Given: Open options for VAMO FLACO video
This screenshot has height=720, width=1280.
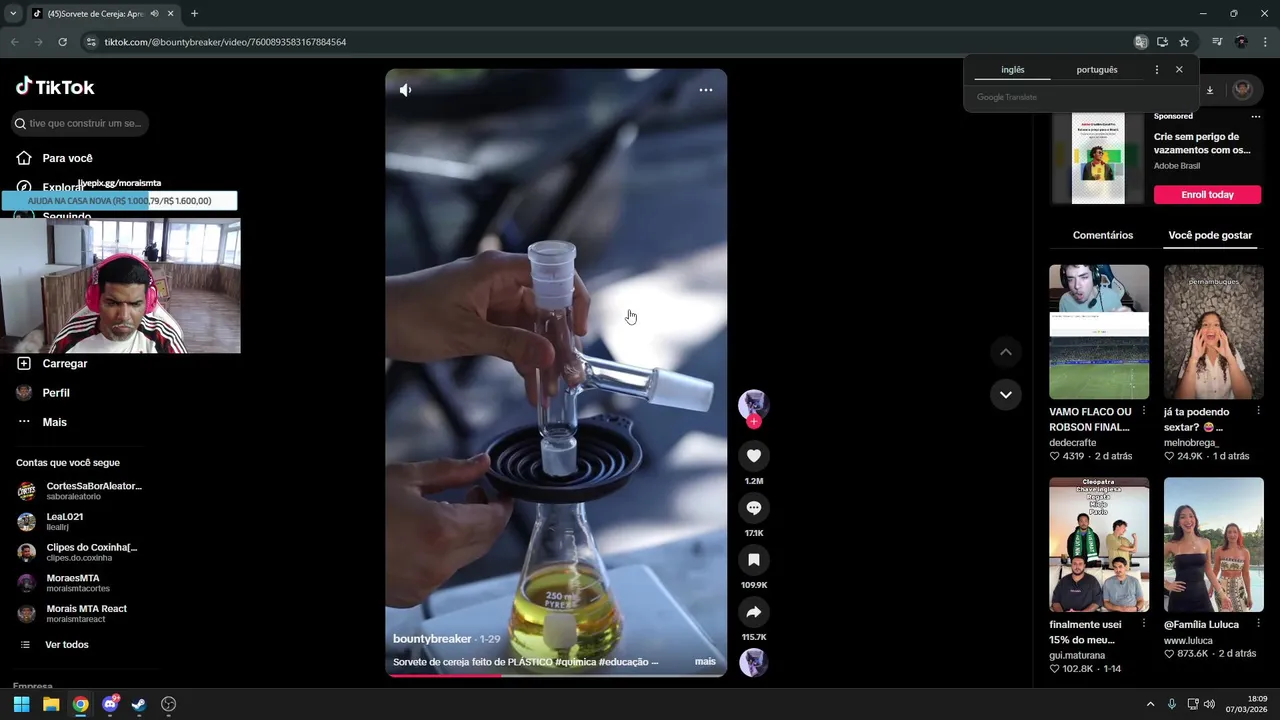Looking at the screenshot, I should point(1144,411).
